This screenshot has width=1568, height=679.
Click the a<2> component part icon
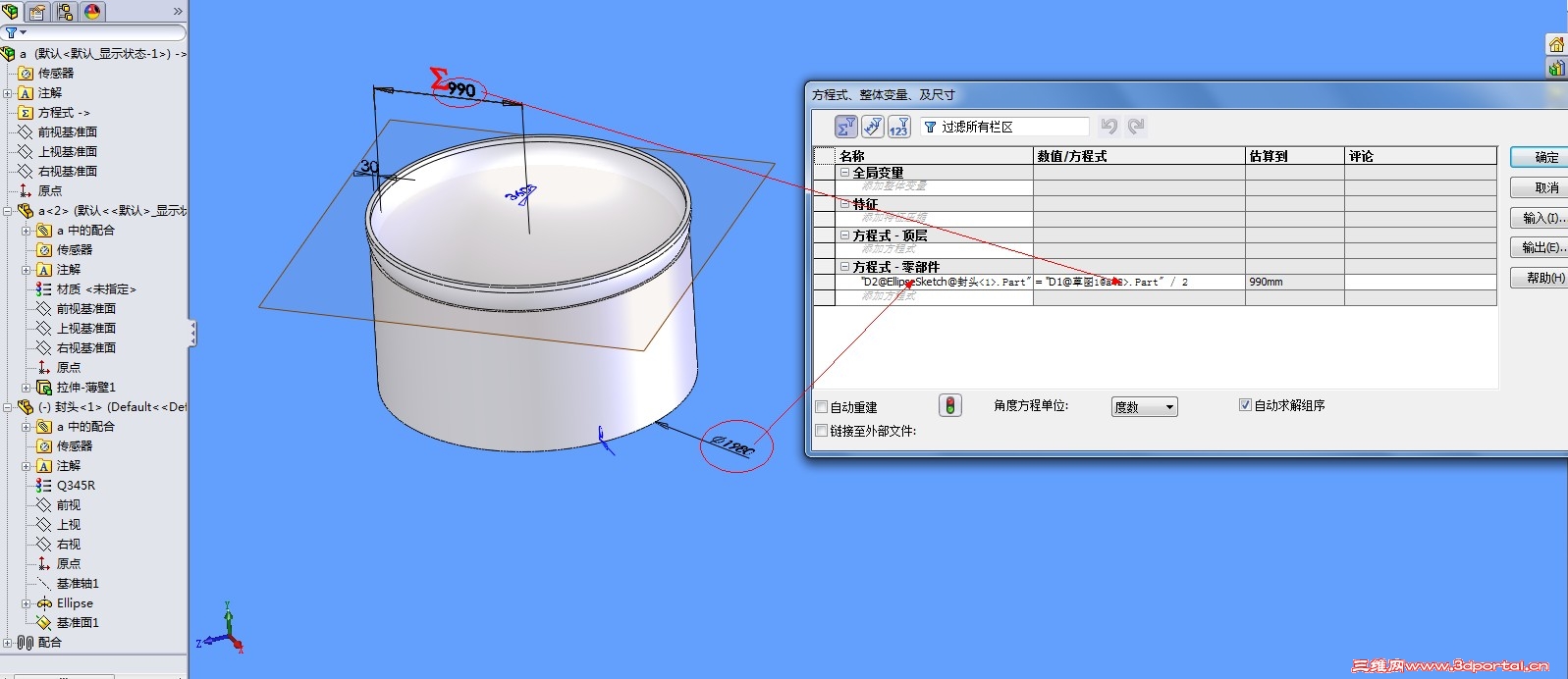click(26, 211)
